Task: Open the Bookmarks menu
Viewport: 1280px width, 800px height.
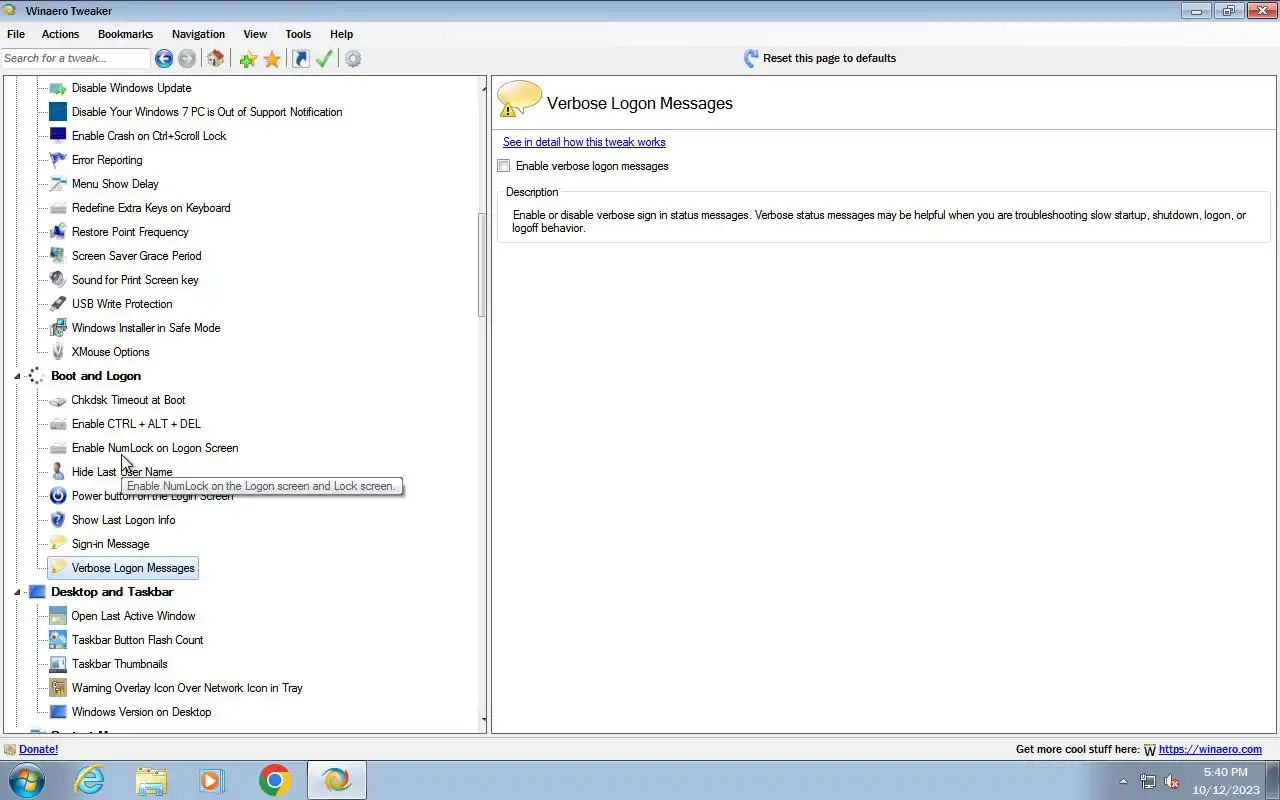Action: click(x=125, y=34)
